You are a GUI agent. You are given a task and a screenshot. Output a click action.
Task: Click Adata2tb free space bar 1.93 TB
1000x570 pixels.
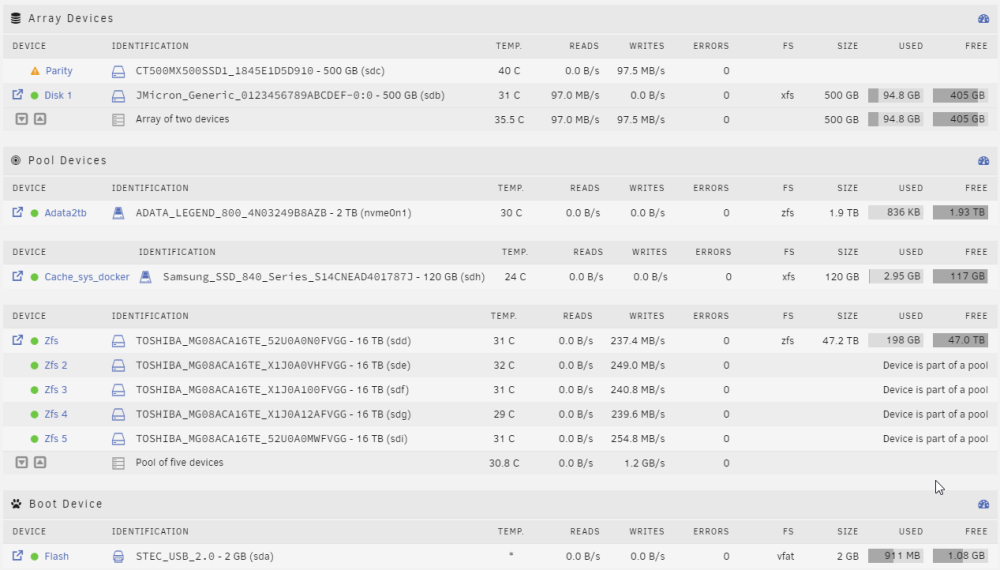click(960, 212)
